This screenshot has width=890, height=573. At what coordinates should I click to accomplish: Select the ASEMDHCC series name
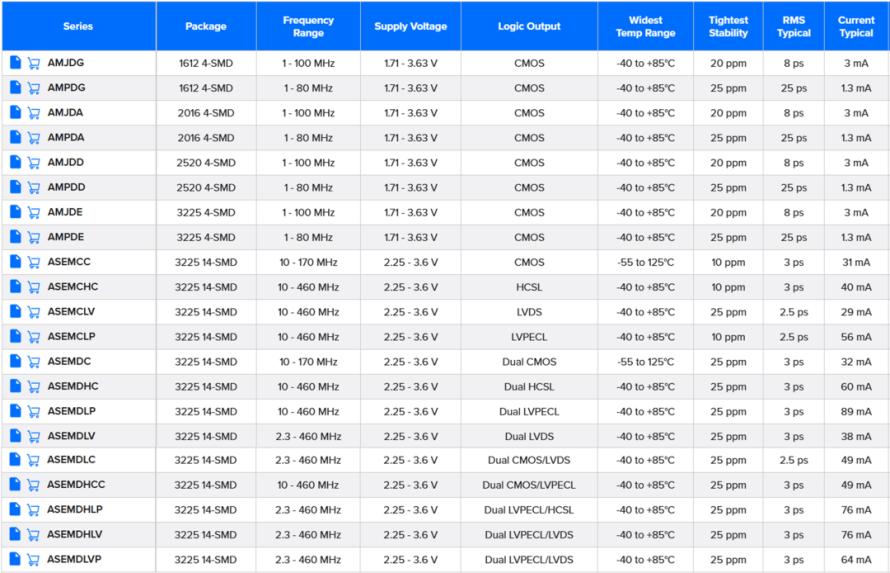(75, 485)
